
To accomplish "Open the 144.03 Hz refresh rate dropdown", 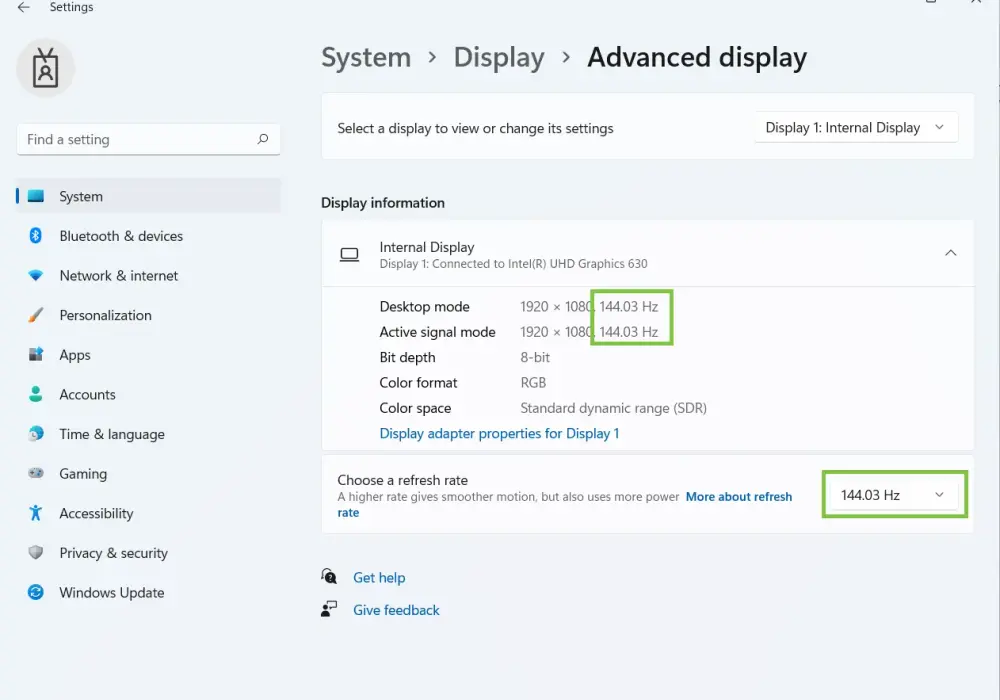I will pos(894,495).
